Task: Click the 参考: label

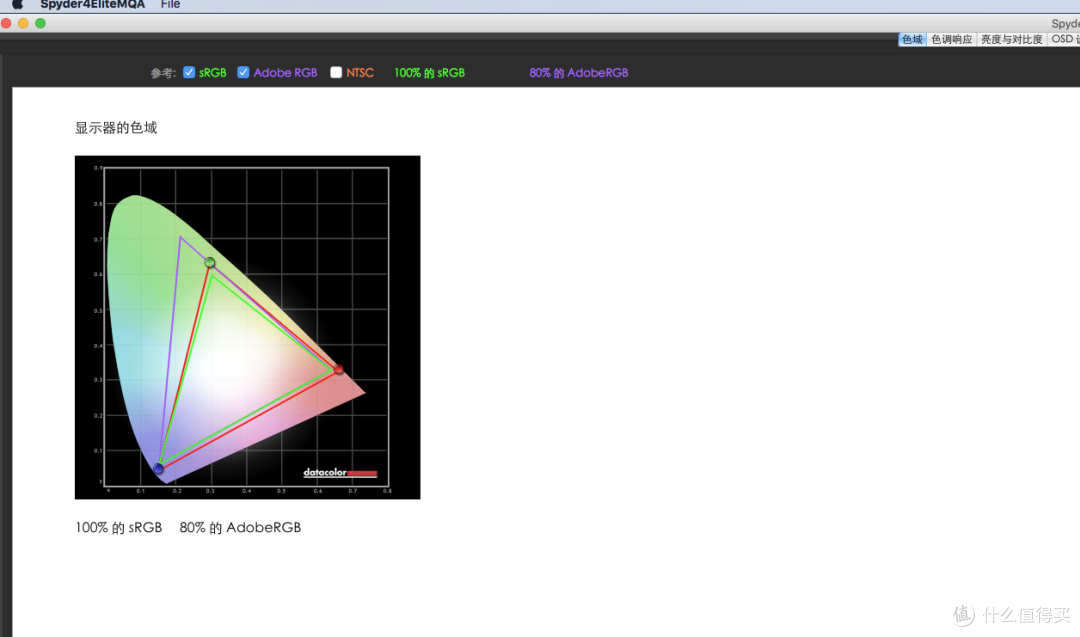Action: 163,73
